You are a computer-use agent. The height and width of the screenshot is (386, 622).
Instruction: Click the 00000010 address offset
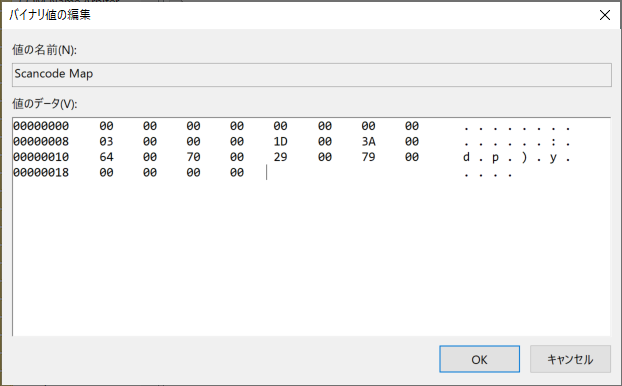click(41, 157)
